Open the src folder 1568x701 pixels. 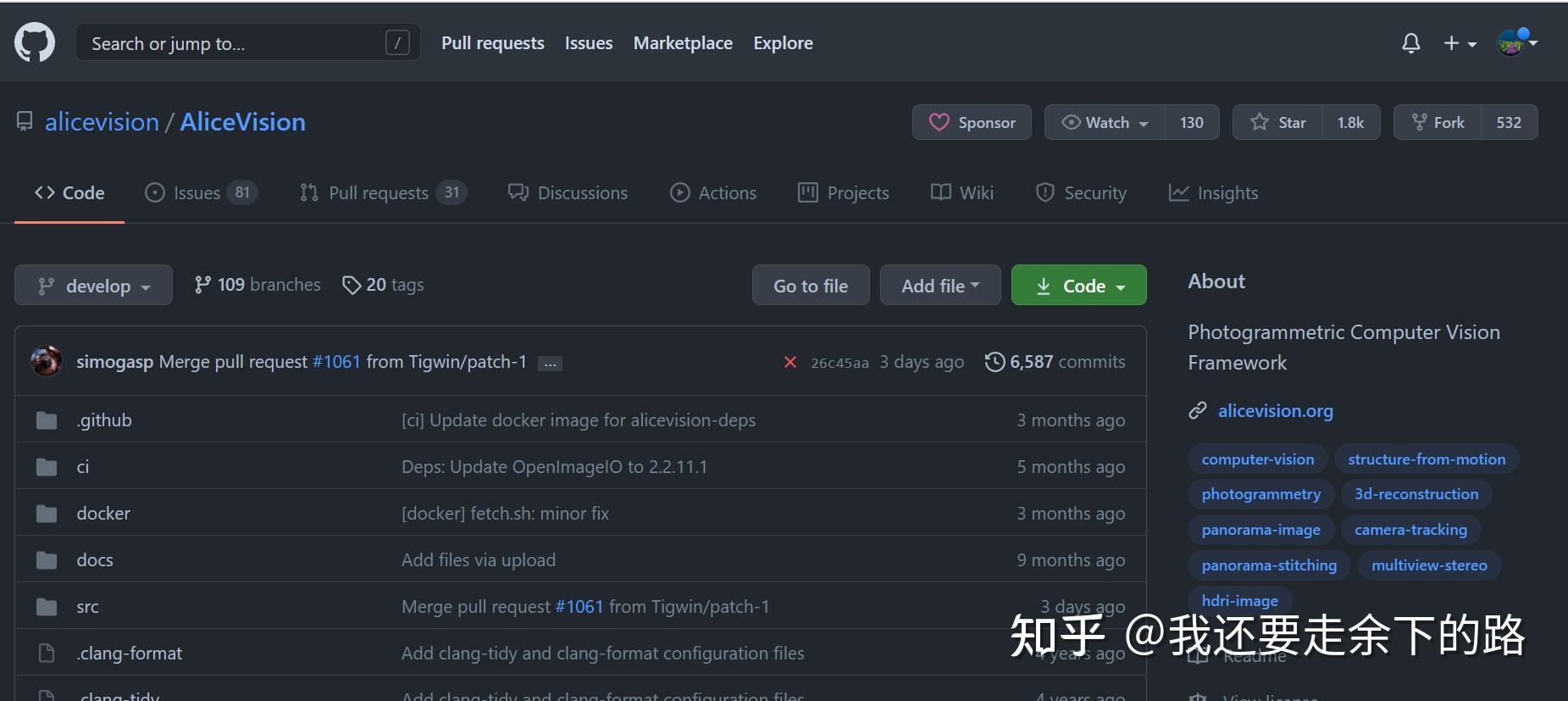(87, 606)
